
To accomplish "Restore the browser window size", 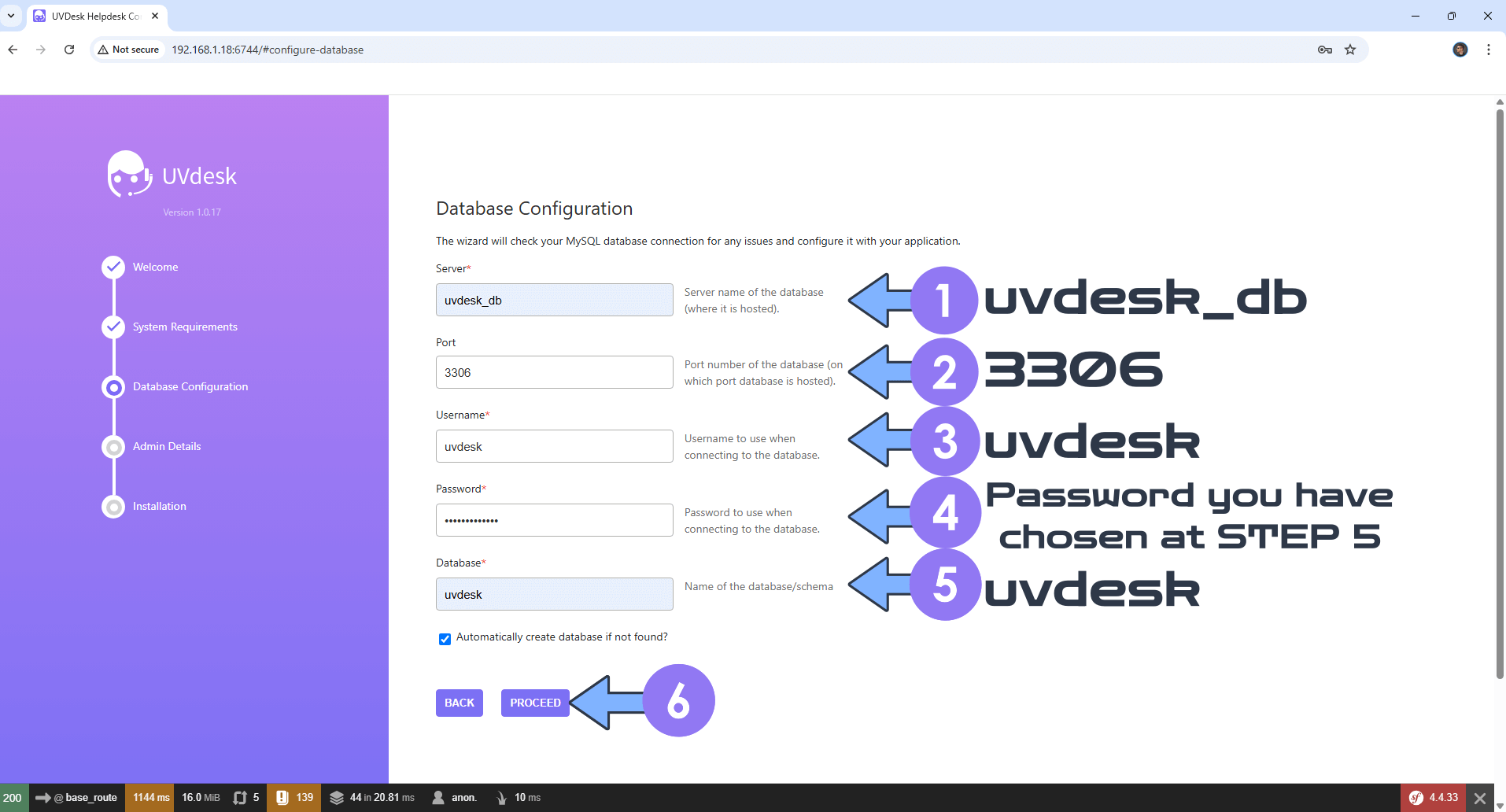I will click(1452, 16).
